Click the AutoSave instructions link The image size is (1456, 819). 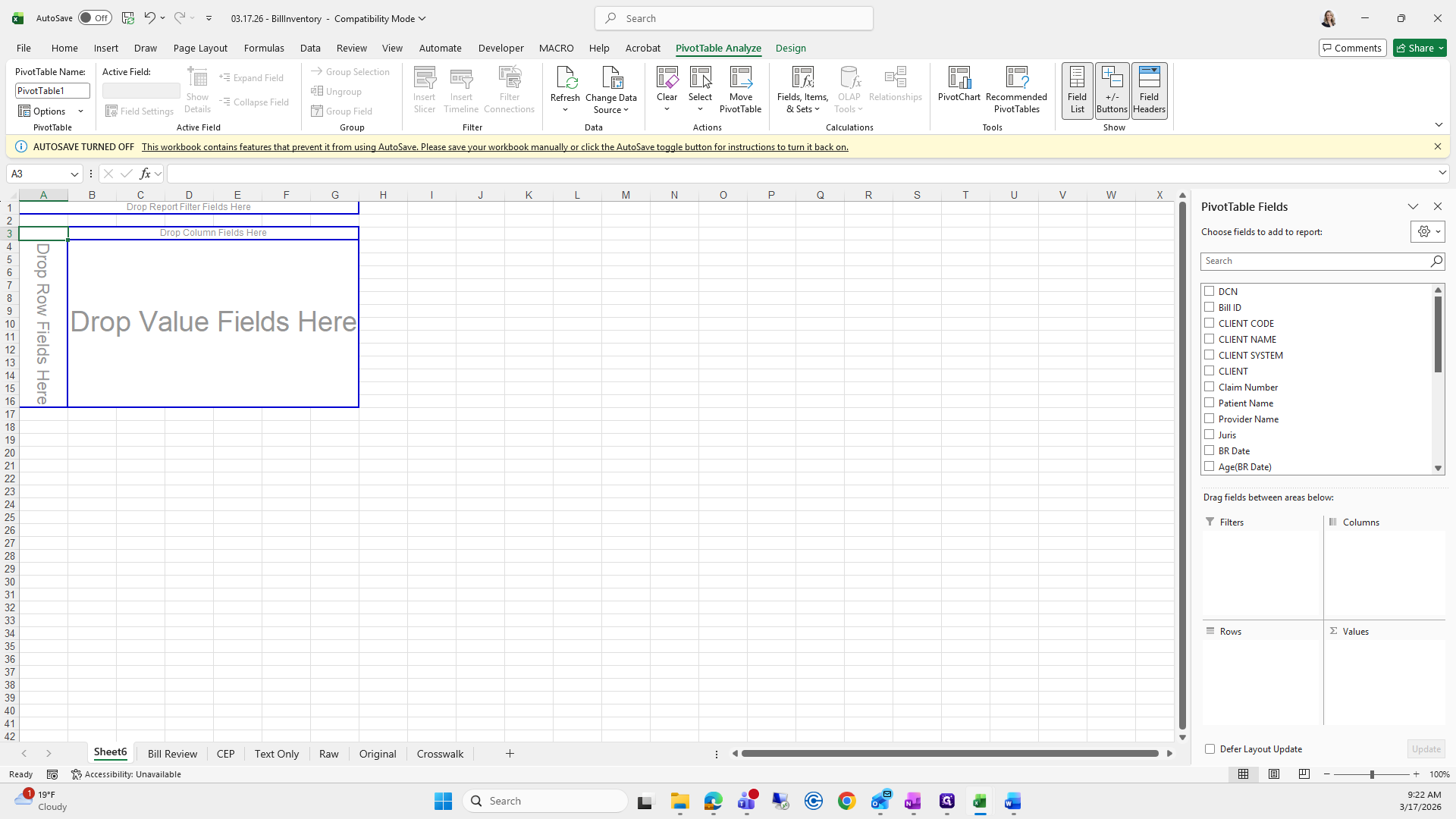pos(494,147)
